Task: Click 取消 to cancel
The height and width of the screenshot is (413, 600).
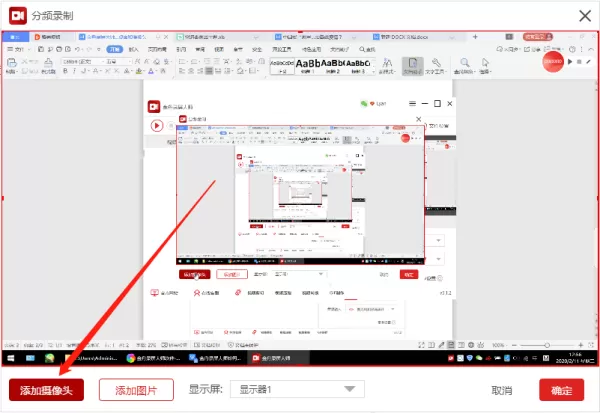Action: (502, 390)
